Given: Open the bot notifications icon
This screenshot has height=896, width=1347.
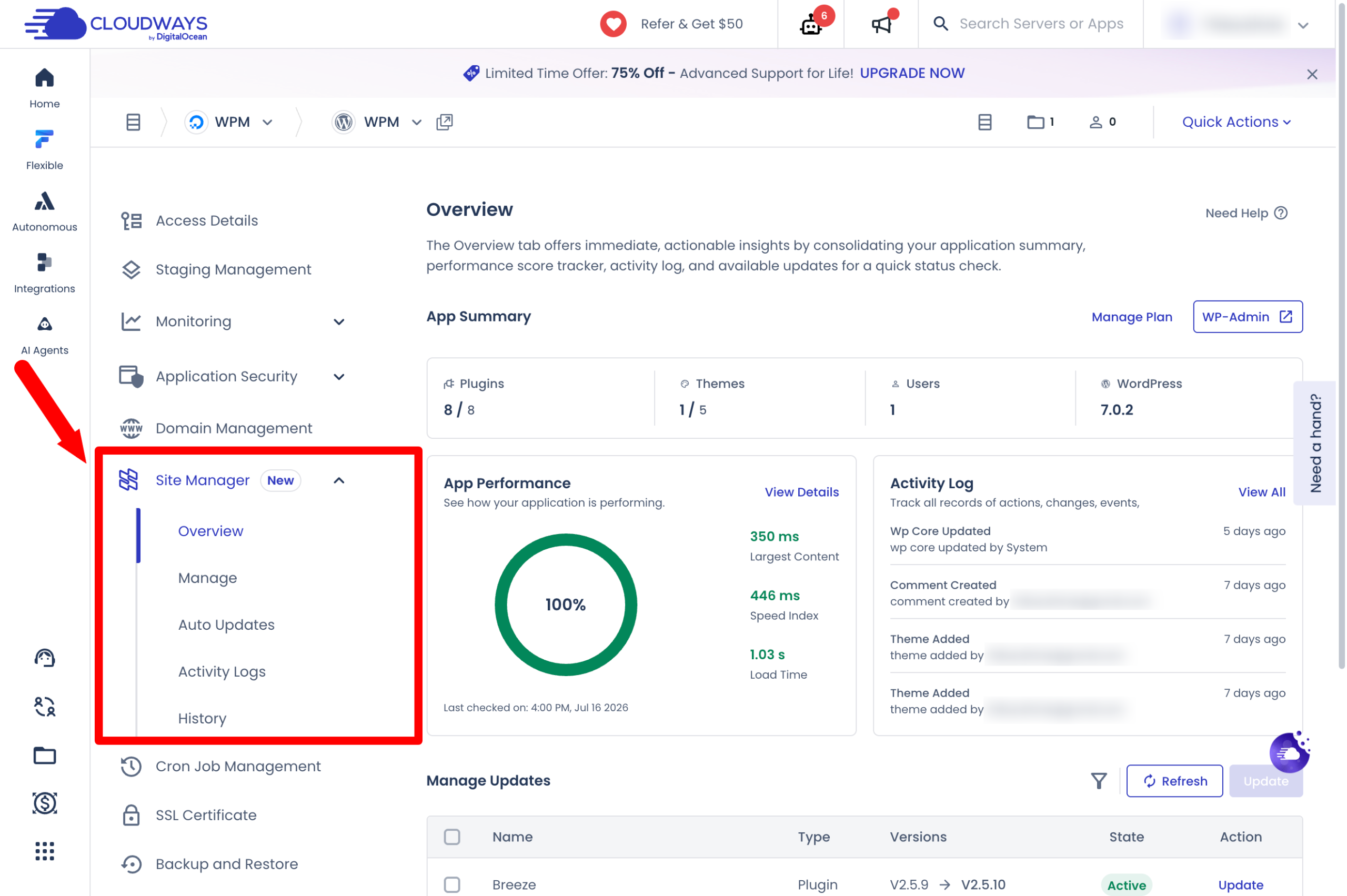Looking at the screenshot, I should [811, 25].
